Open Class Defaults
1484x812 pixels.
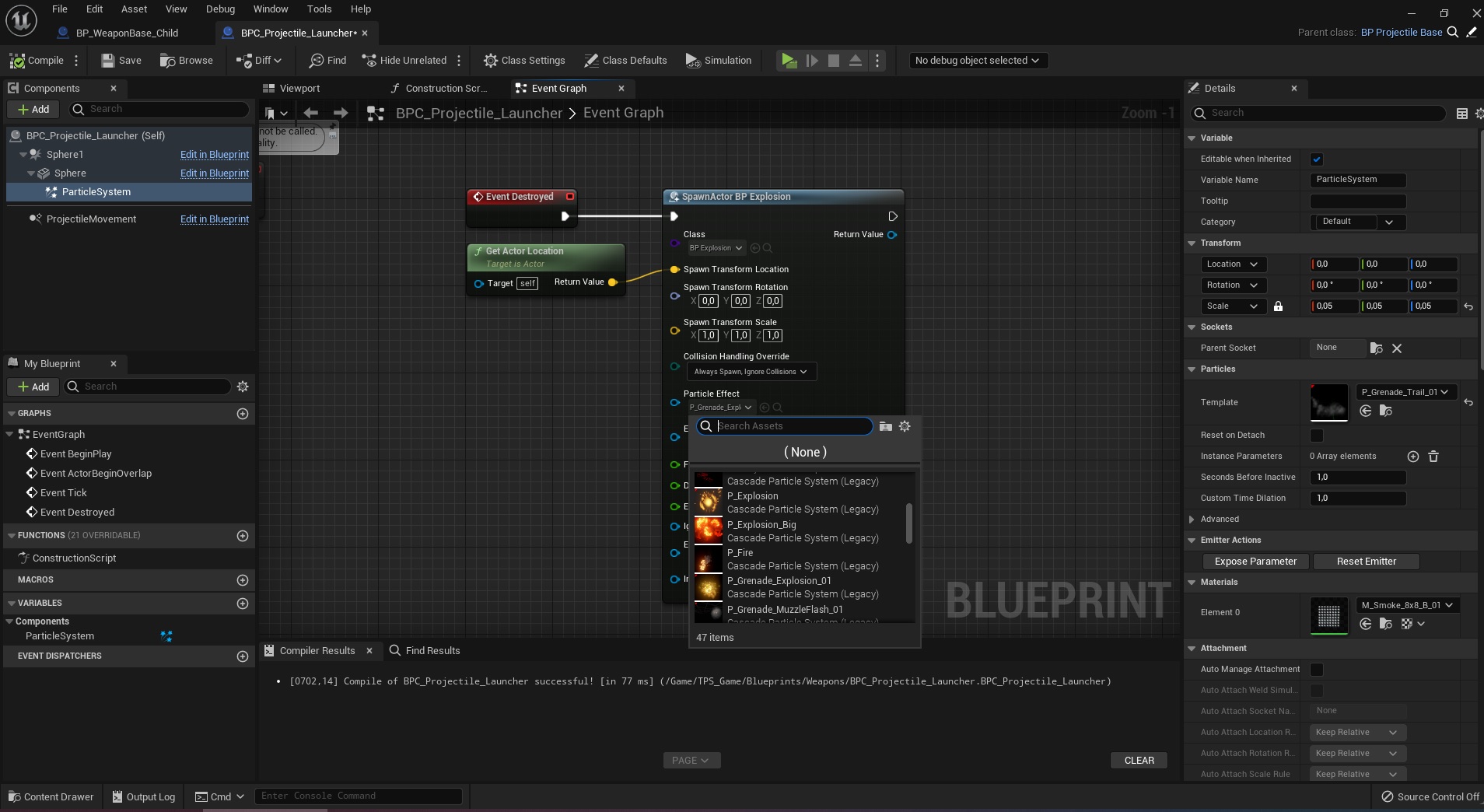click(x=626, y=61)
